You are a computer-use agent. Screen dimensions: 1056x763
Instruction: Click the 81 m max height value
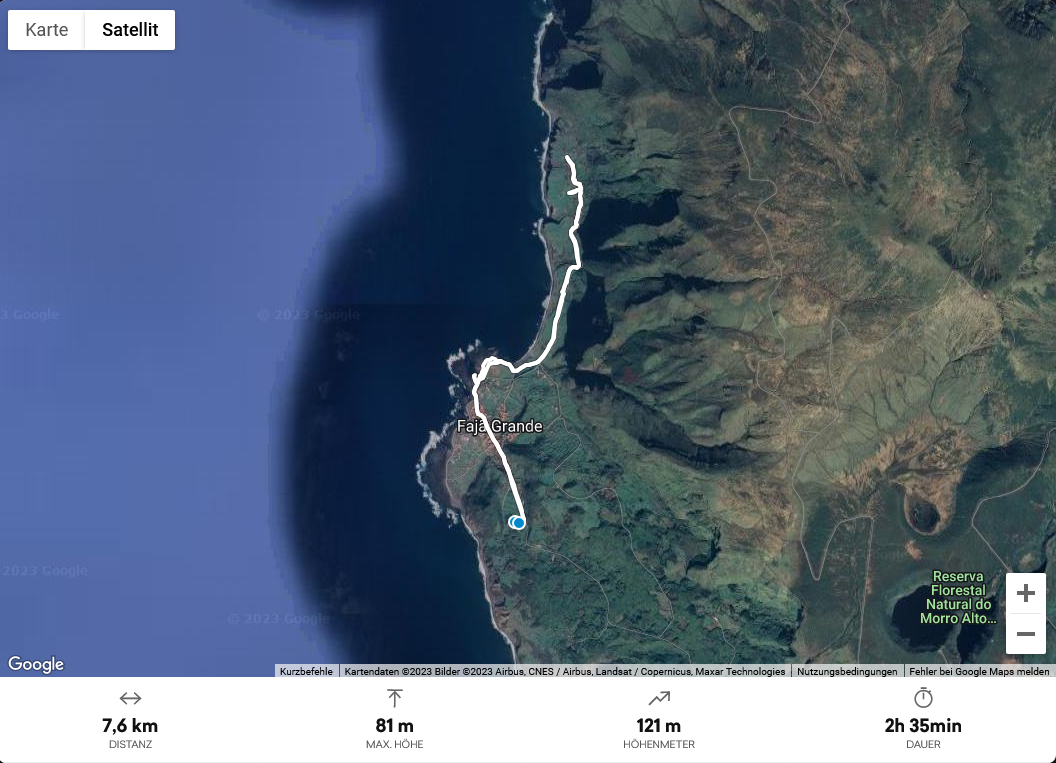pyautogui.click(x=395, y=726)
